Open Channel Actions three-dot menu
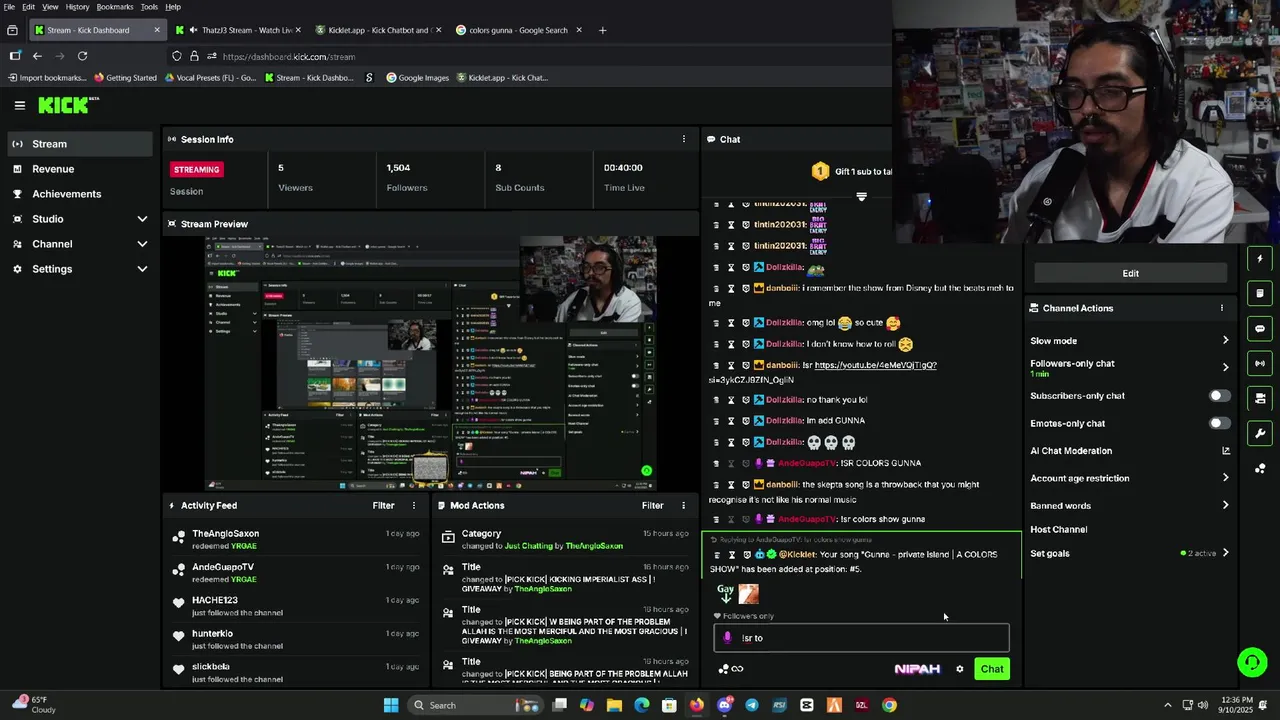 point(1221,308)
